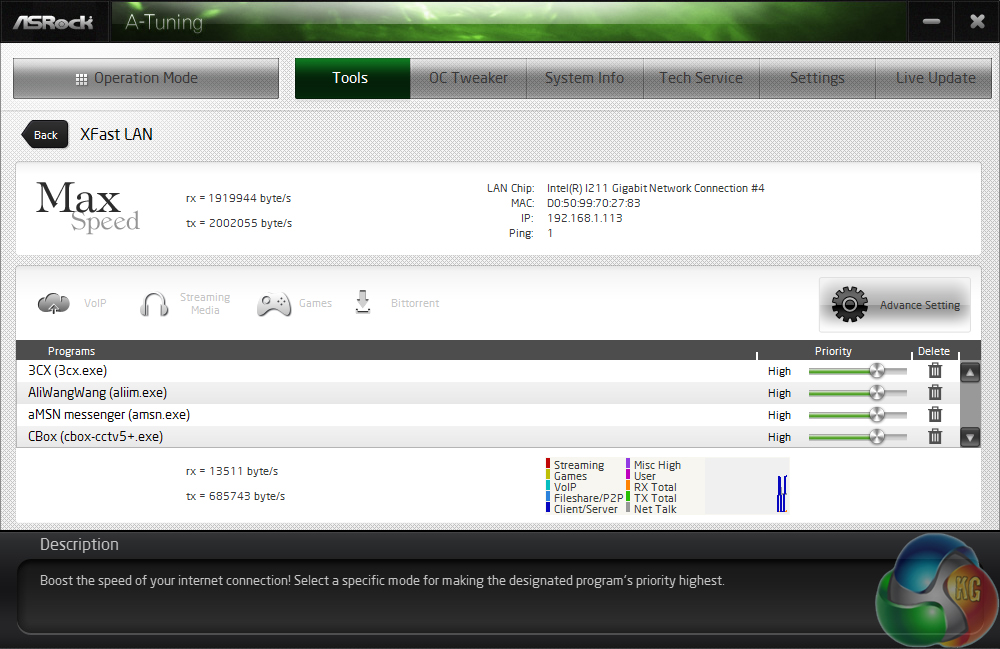The image size is (1000, 649).
Task: Open the Settings tab
Action: (817, 78)
